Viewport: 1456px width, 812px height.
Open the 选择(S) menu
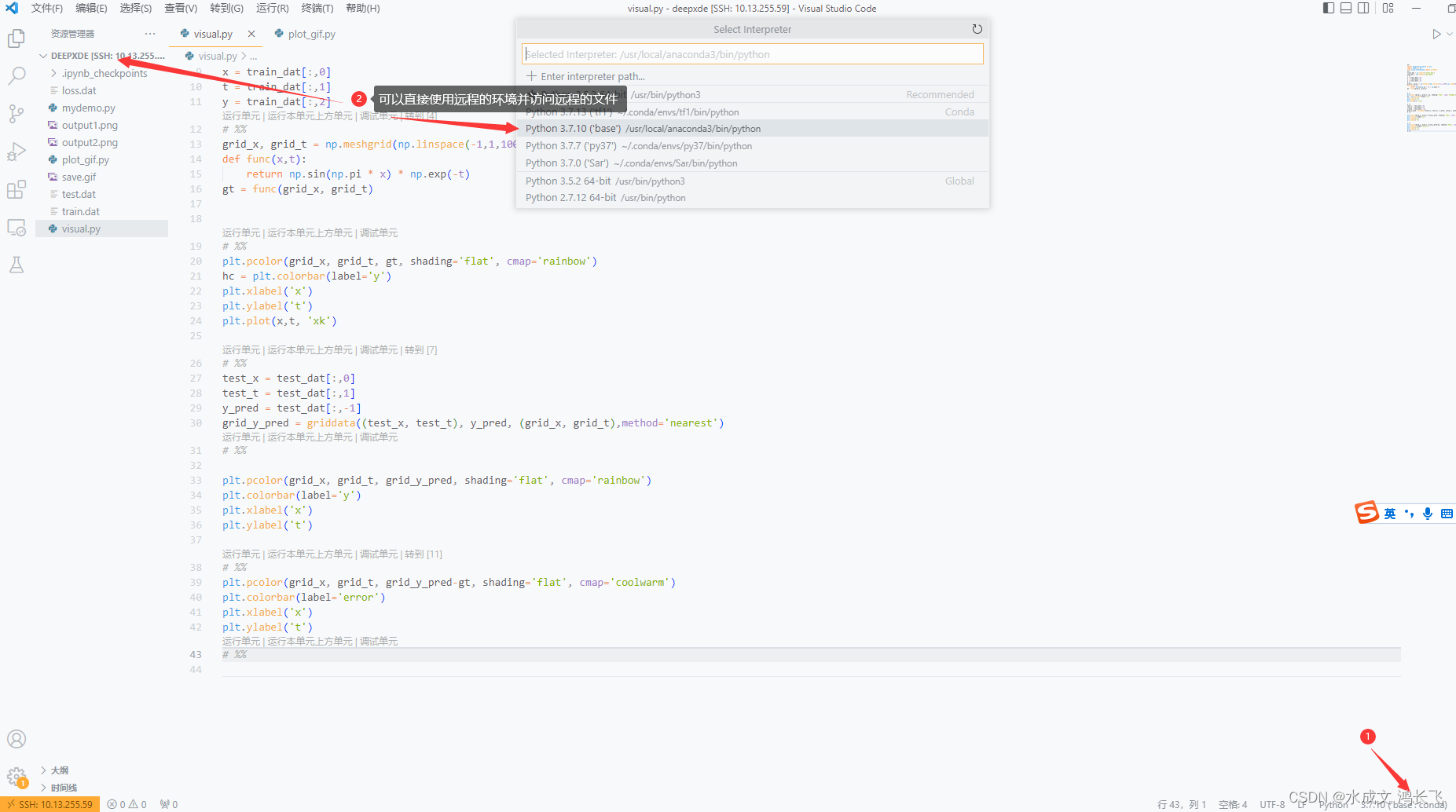click(x=136, y=8)
